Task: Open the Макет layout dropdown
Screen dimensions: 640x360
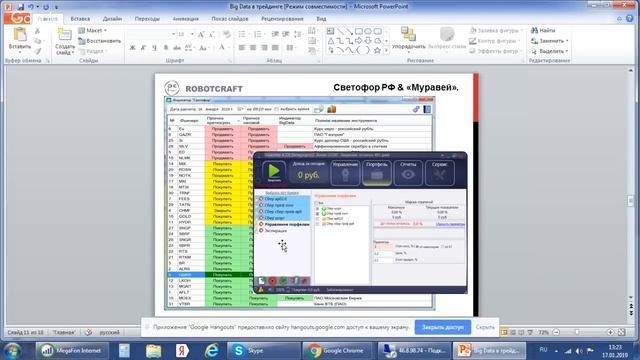Action: (93, 31)
